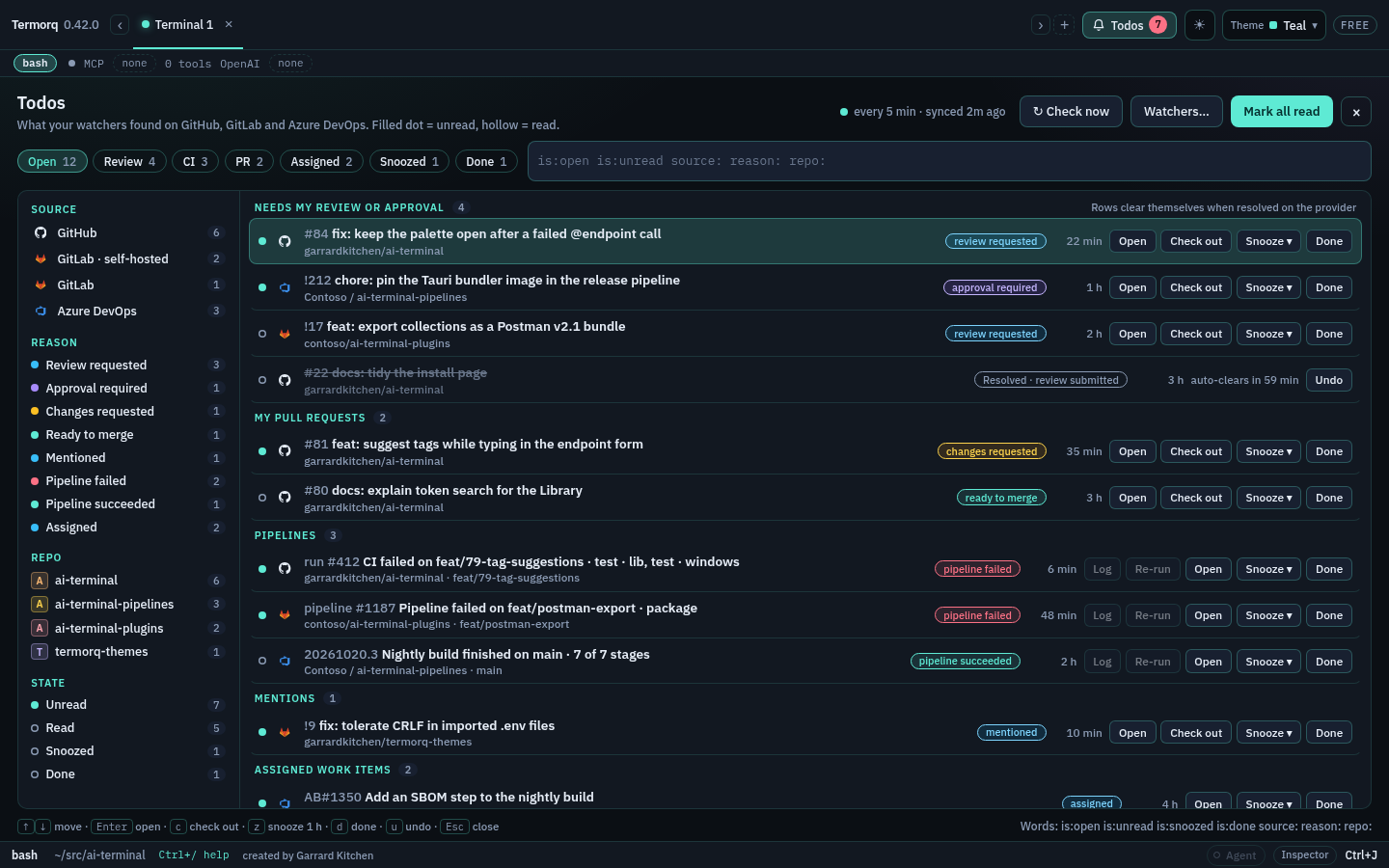Filter by Unread state
Image resolution: width=1389 pixels, height=868 pixels.
[128, 705]
